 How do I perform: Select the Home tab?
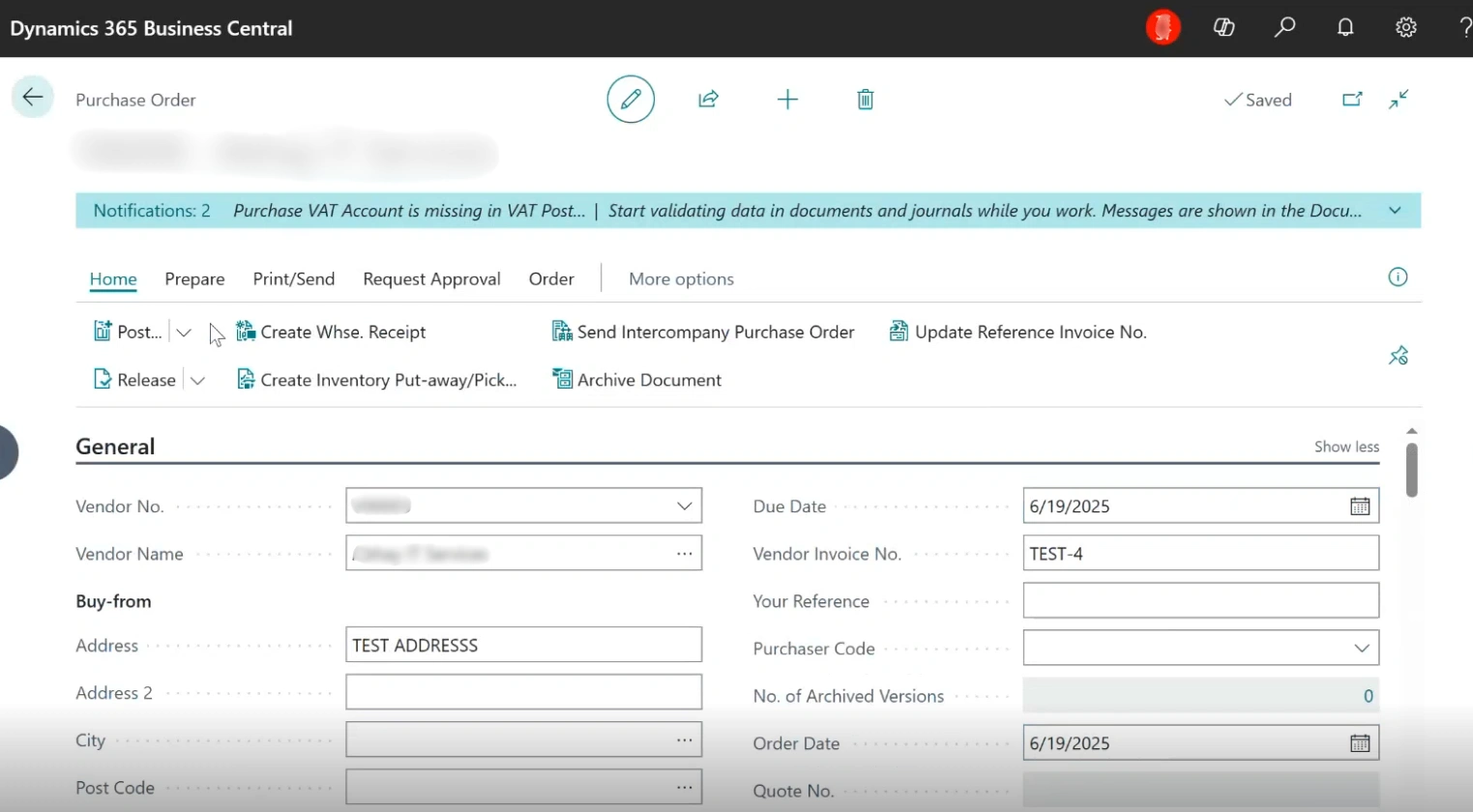pyautogui.click(x=113, y=278)
